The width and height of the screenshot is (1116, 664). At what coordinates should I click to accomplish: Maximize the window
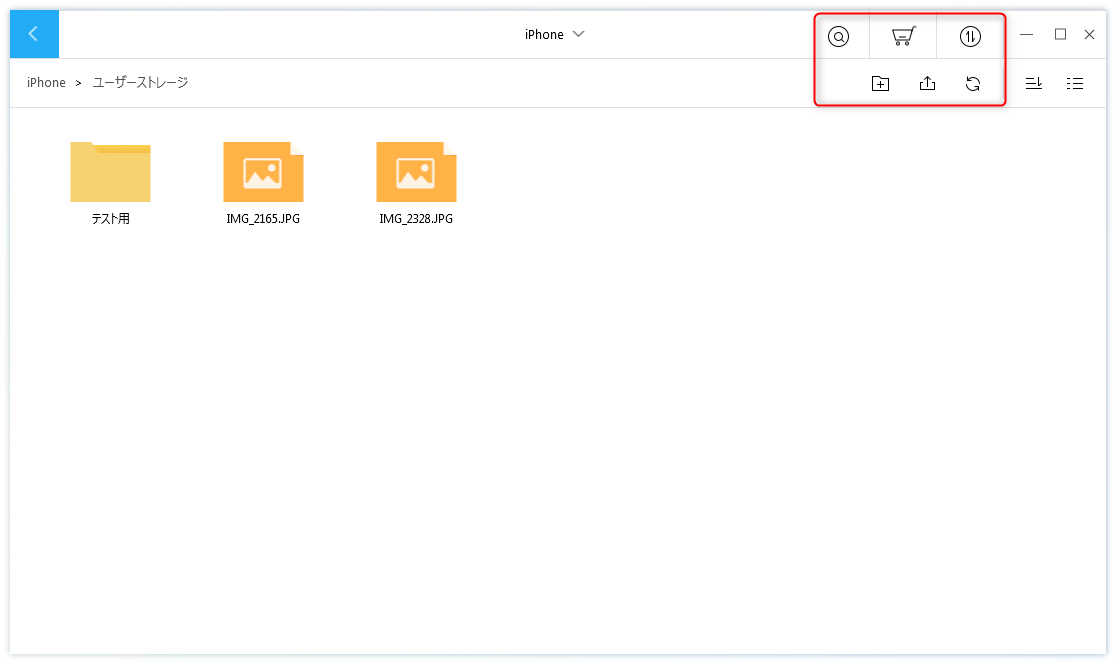coord(1060,34)
